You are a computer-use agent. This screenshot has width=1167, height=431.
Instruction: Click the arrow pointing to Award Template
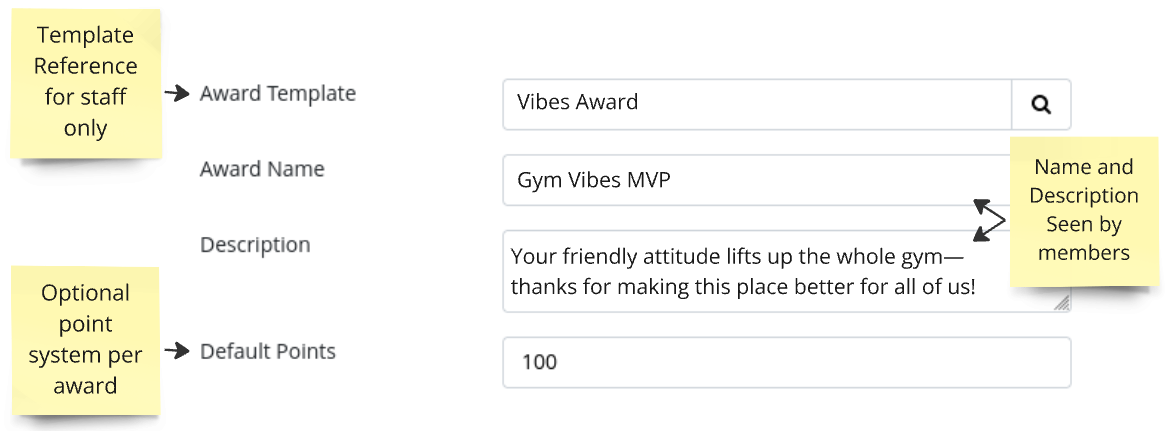click(177, 94)
